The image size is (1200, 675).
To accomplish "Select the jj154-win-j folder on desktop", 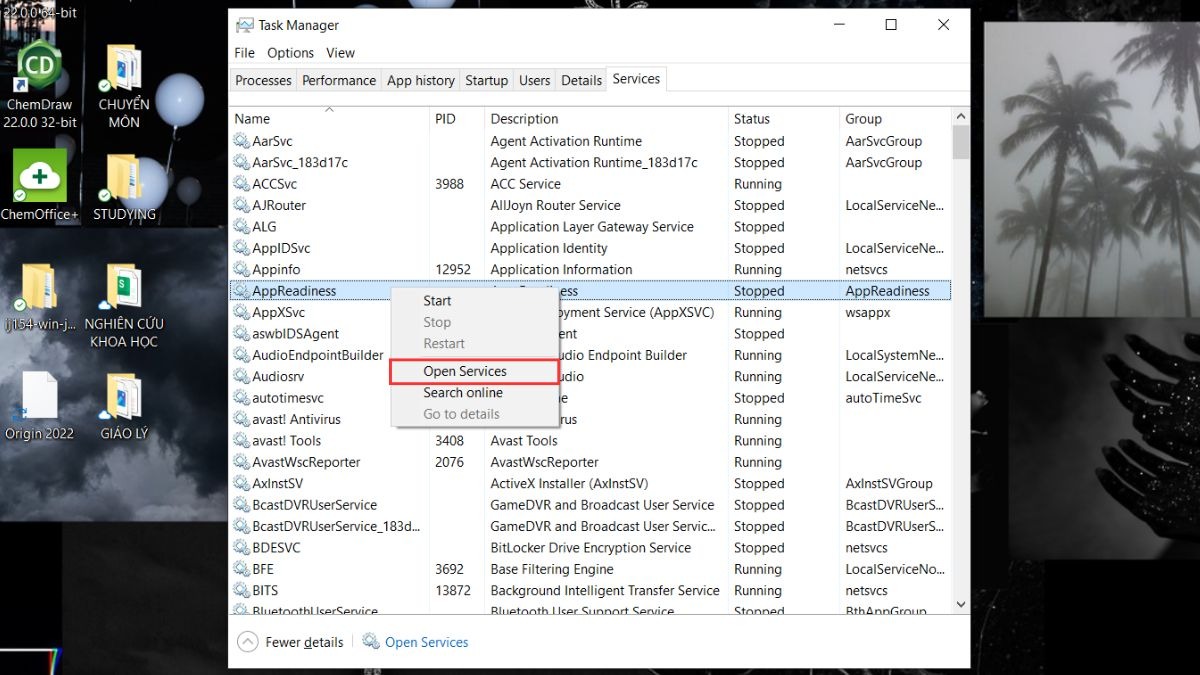I will [40, 297].
